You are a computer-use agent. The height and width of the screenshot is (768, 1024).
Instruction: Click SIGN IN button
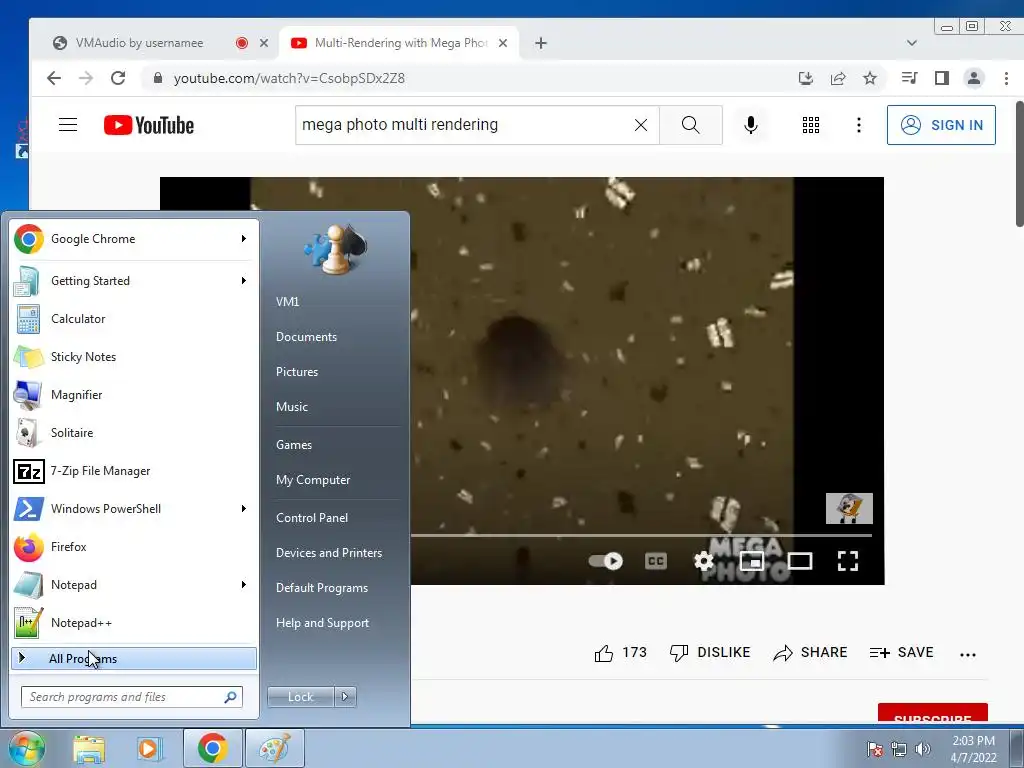tap(941, 125)
